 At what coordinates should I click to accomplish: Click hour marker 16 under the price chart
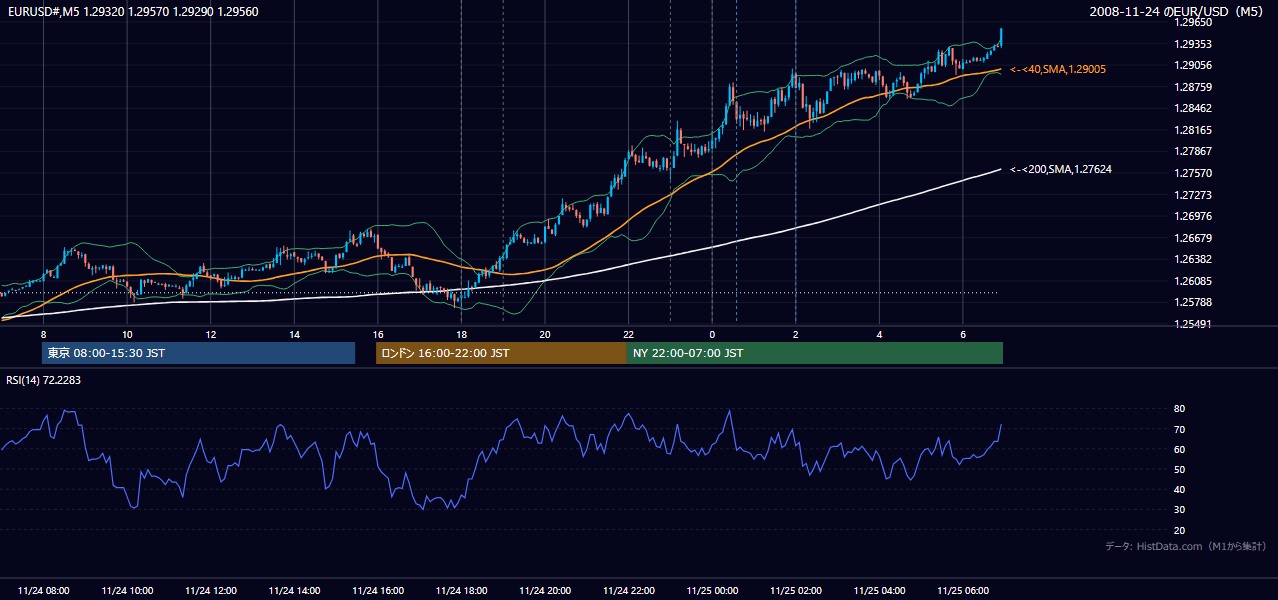[x=378, y=334]
